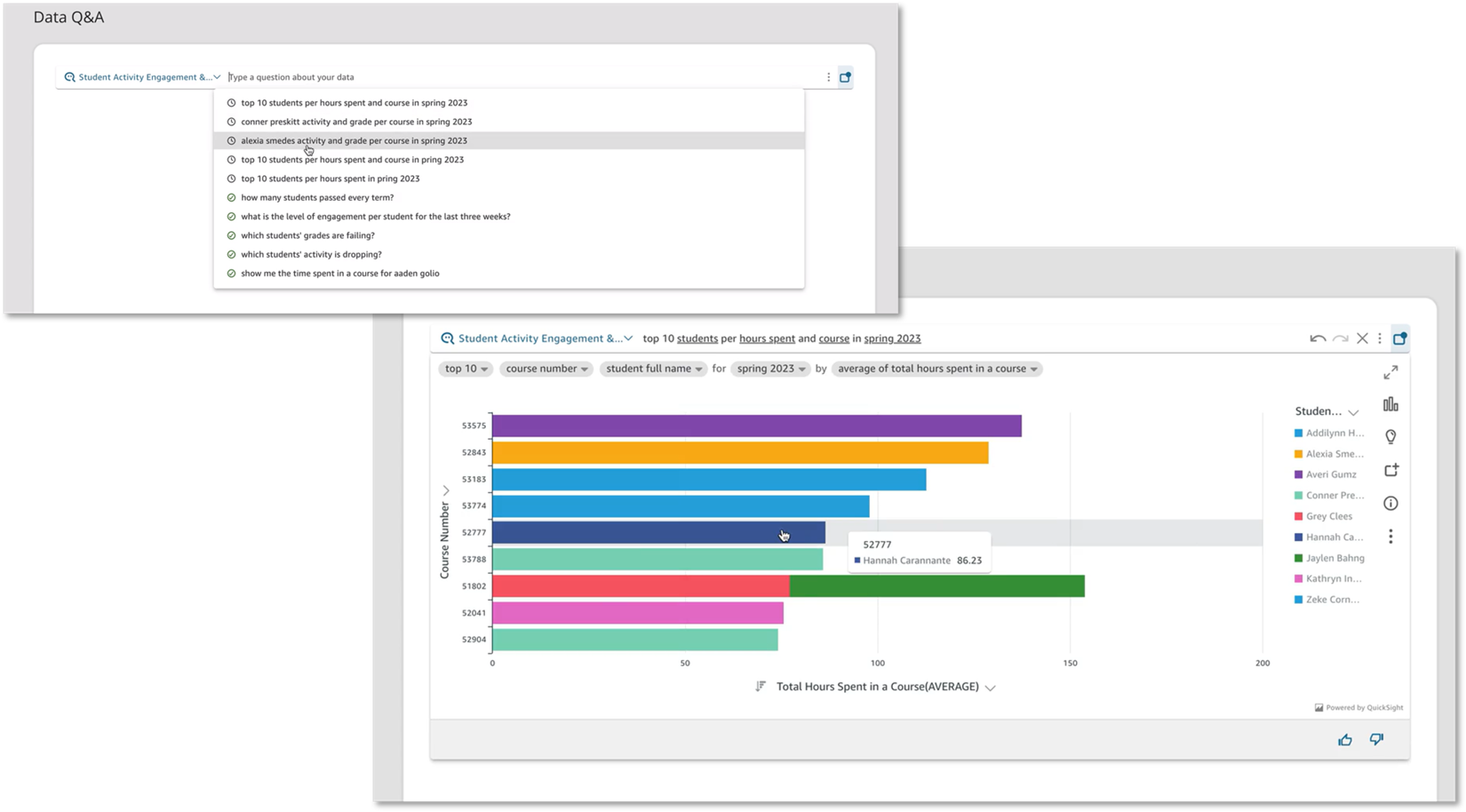The height and width of the screenshot is (812, 1466).
Task: Click the underlined 'spring 2023' term in question
Action: (x=892, y=338)
